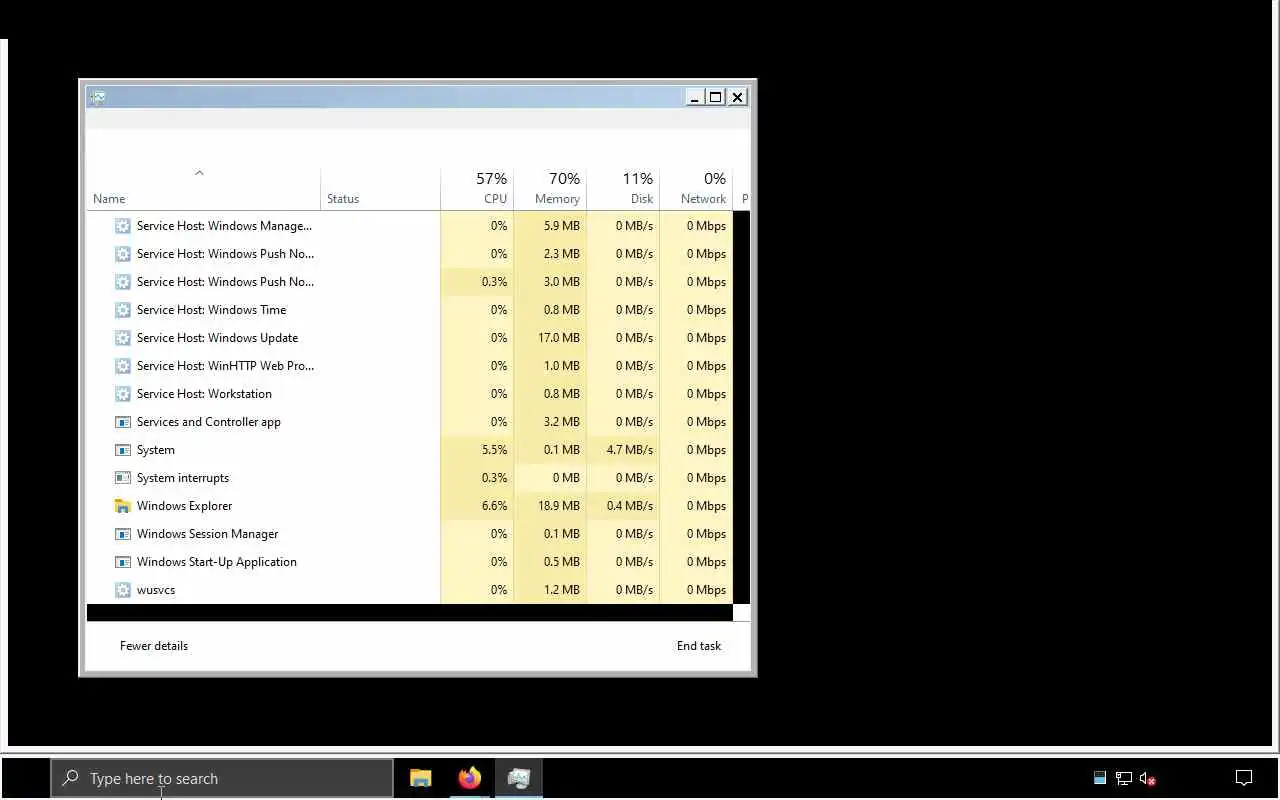Image resolution: width=1280 pixels, height=800 pixels.
Task: Click the Task Manager title bar icon
Action: (97, 97)
